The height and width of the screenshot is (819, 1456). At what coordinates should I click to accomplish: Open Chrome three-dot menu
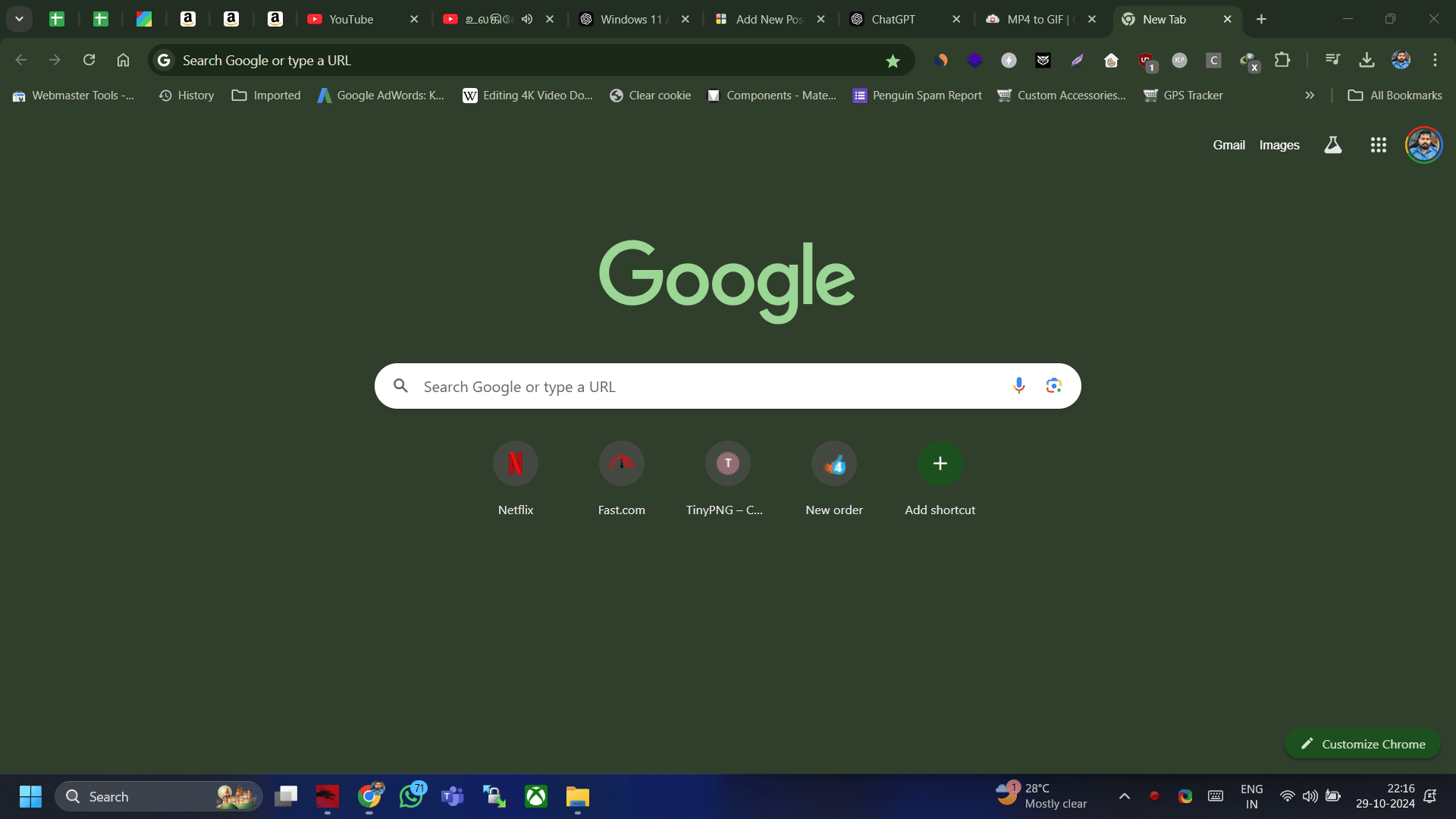(1435, 60)
